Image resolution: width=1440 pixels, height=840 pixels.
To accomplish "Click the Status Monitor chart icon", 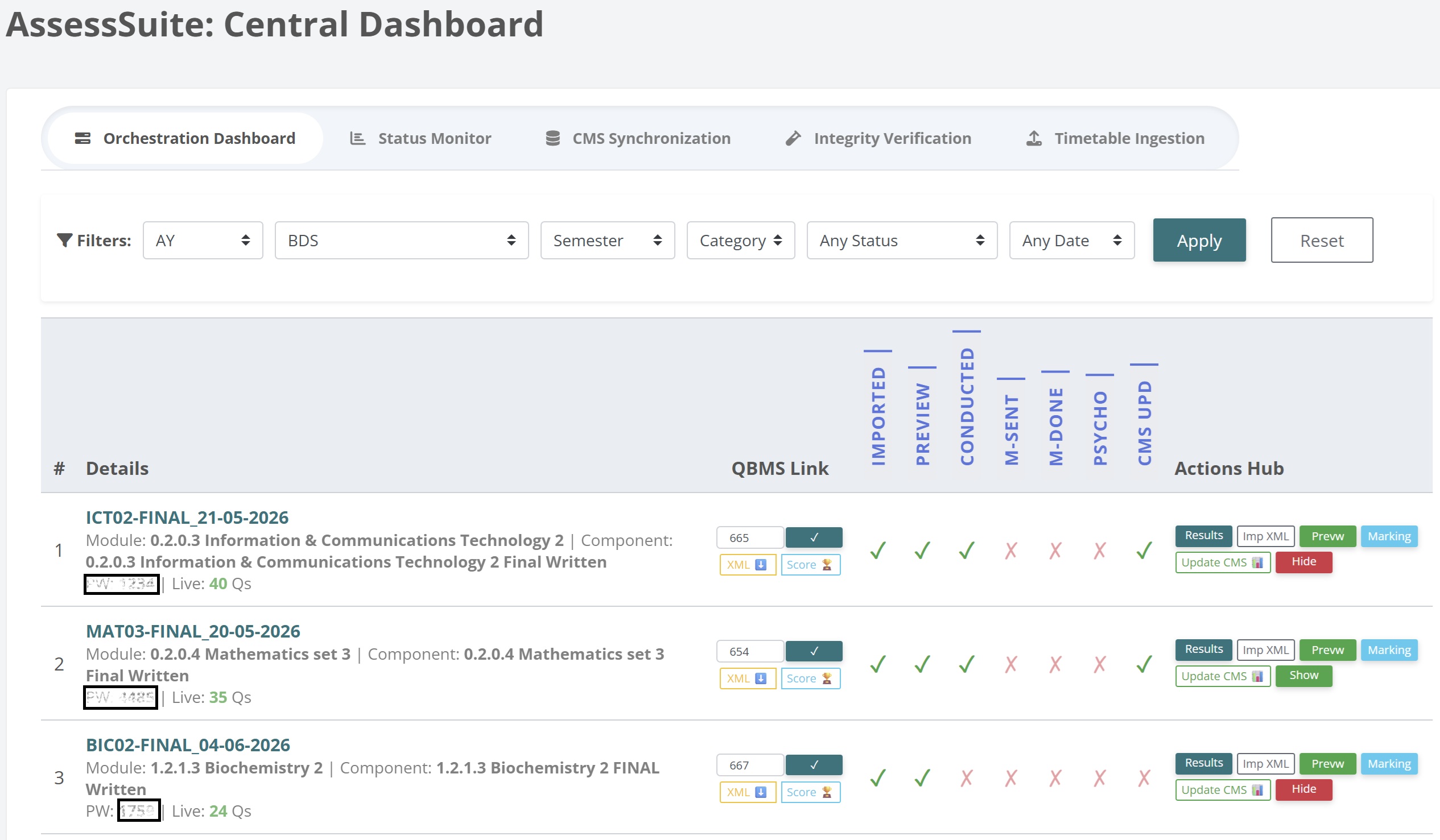I will pos(358,138).
